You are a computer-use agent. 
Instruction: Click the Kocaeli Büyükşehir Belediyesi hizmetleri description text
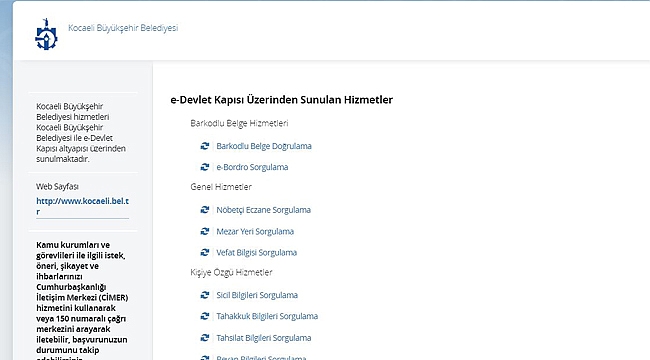81,133
